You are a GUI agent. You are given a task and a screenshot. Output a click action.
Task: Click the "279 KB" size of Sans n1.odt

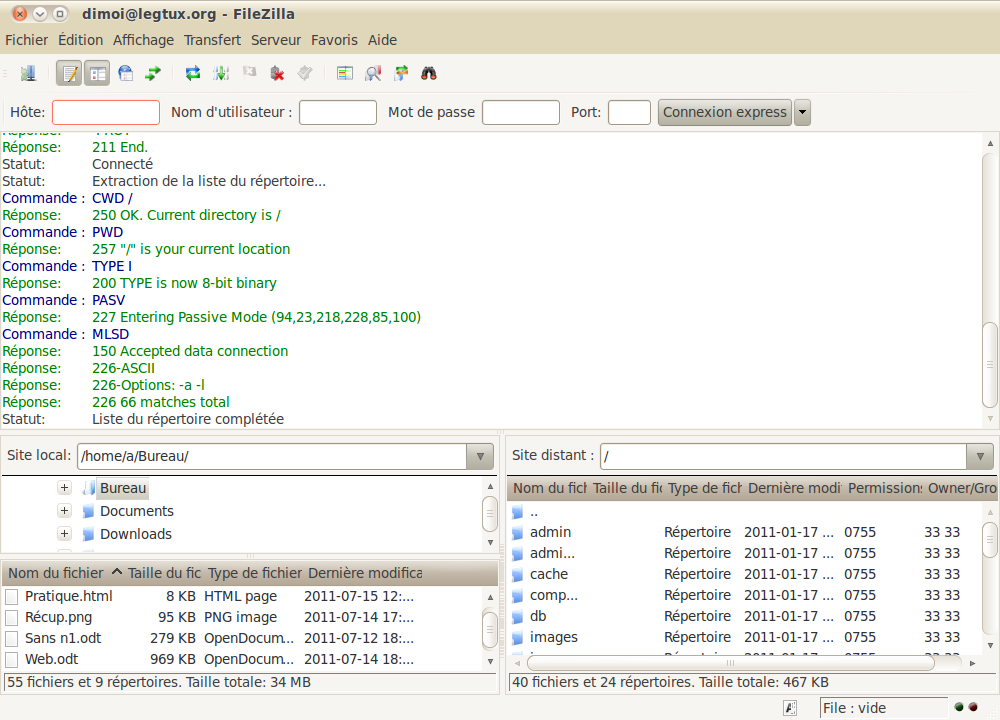coord(173,638)
